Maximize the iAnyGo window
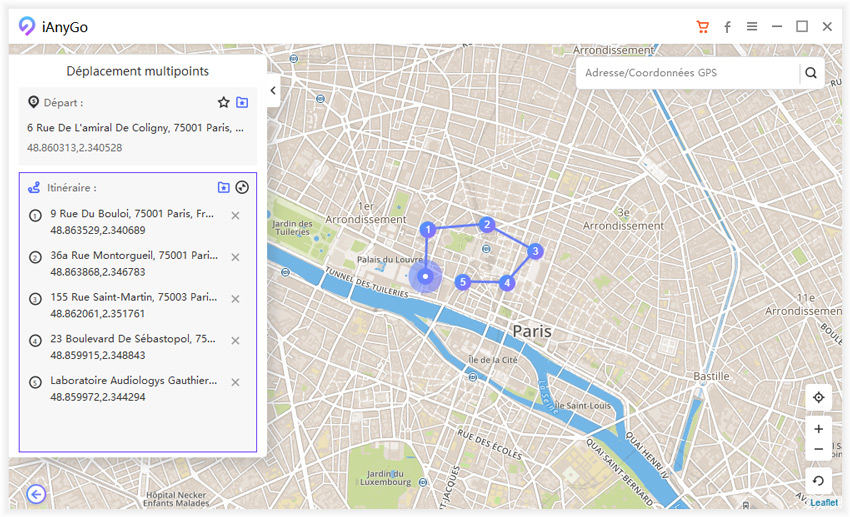The image size is (850, 517). (x=802, y=26)
